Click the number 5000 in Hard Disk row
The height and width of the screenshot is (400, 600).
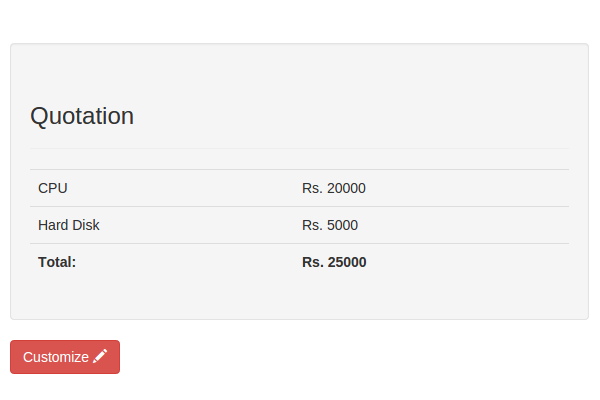pos(342,225)
